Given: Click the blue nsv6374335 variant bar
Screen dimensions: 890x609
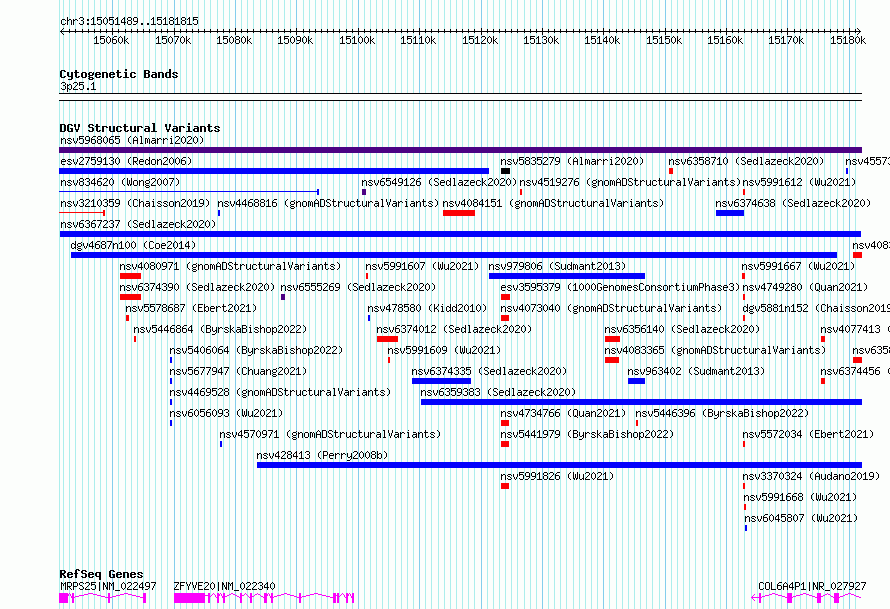Looking at the screenshot, I should point(442,381).
